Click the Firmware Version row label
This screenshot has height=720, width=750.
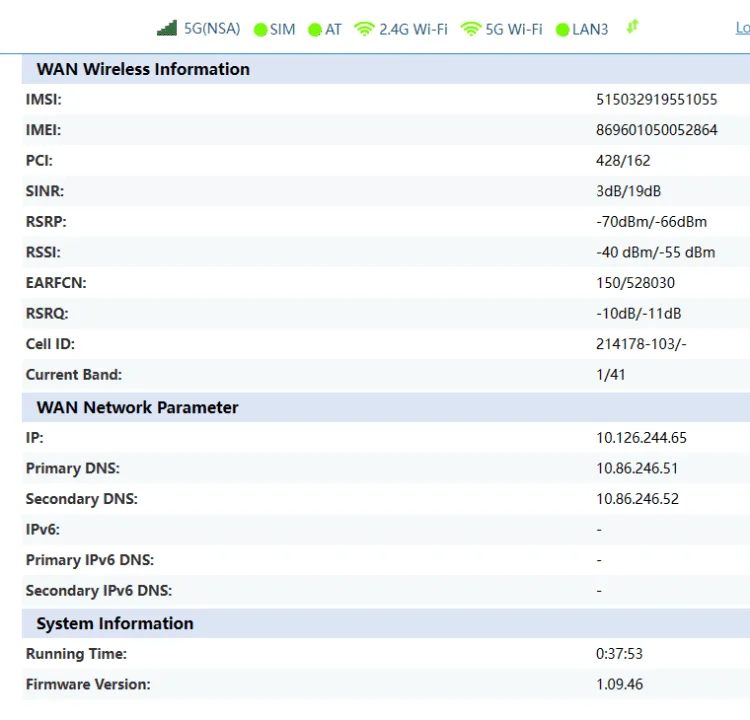(x=88, y=685)
